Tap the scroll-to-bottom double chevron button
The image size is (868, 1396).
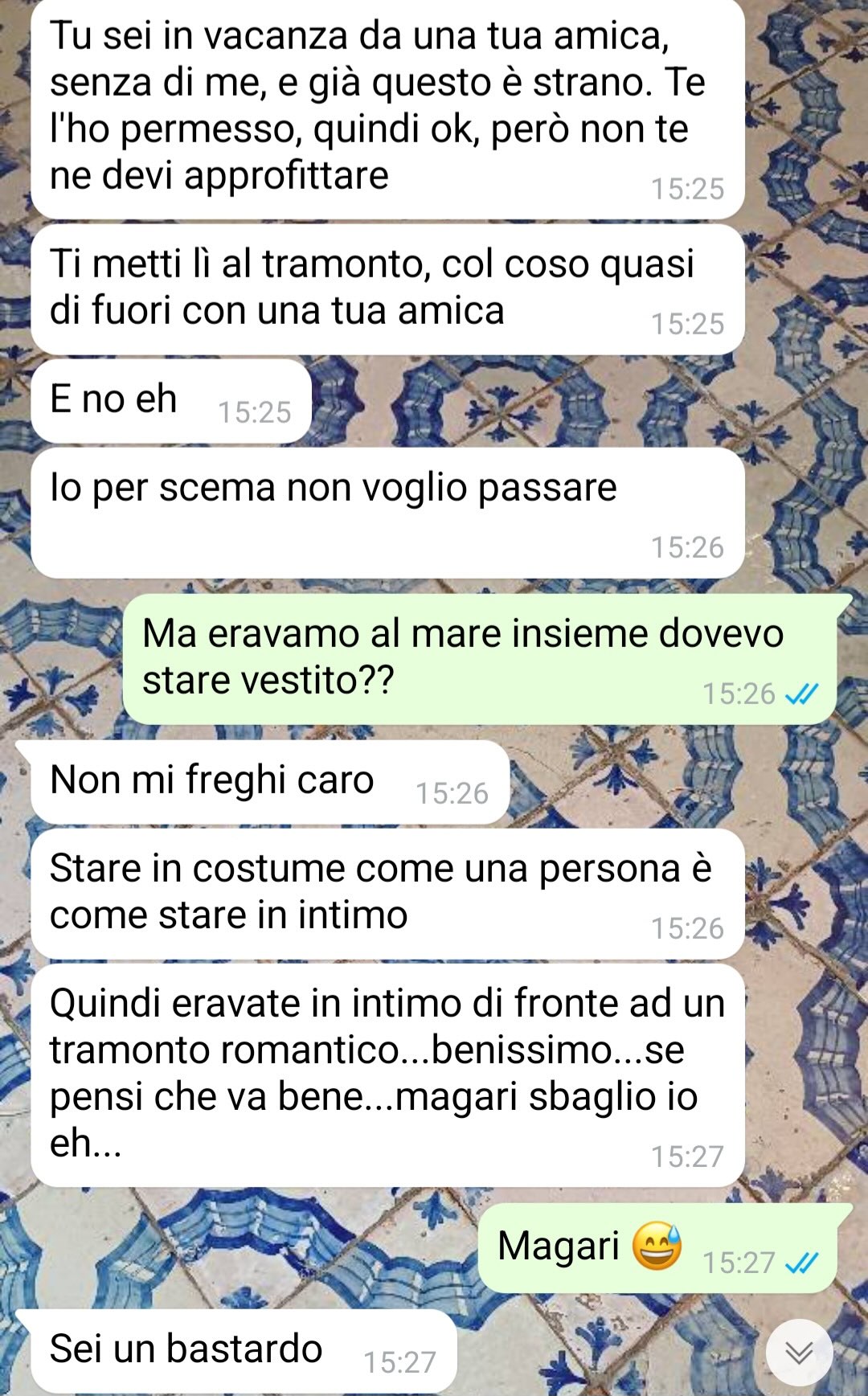799,1353
